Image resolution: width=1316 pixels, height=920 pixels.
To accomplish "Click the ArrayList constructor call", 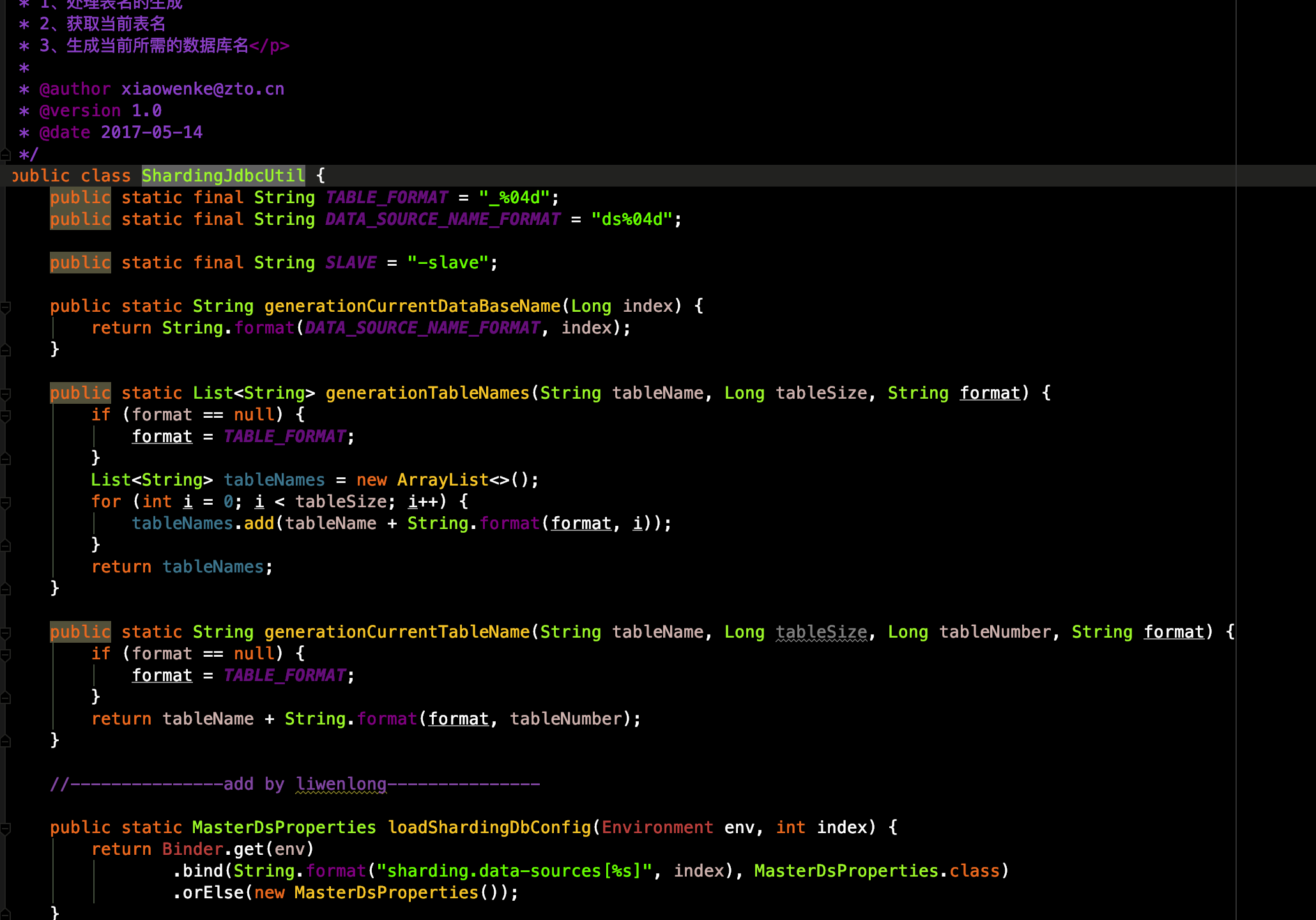I will [x=443, y=480].
